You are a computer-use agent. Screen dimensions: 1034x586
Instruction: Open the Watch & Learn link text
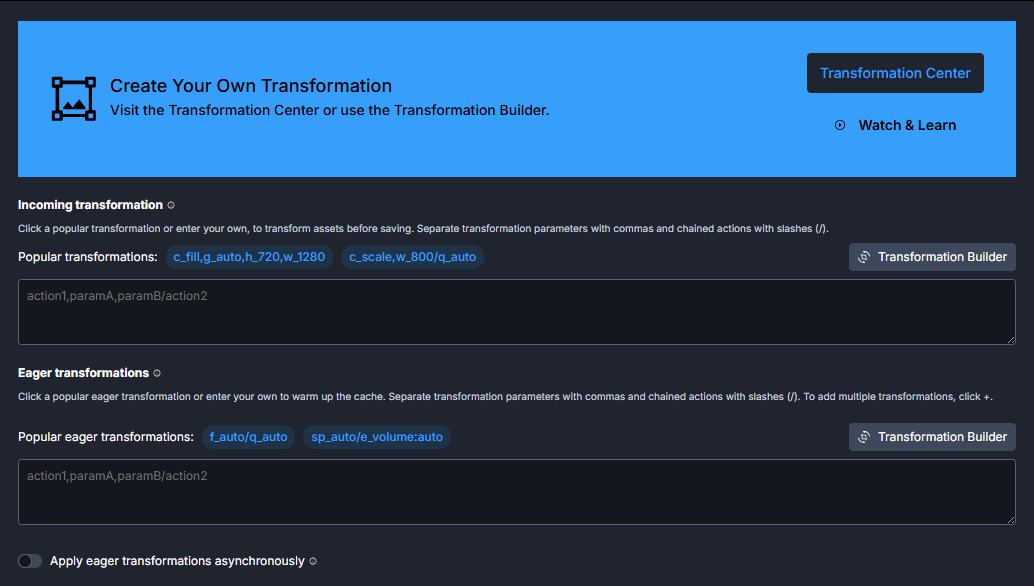(x=907, y=125)
